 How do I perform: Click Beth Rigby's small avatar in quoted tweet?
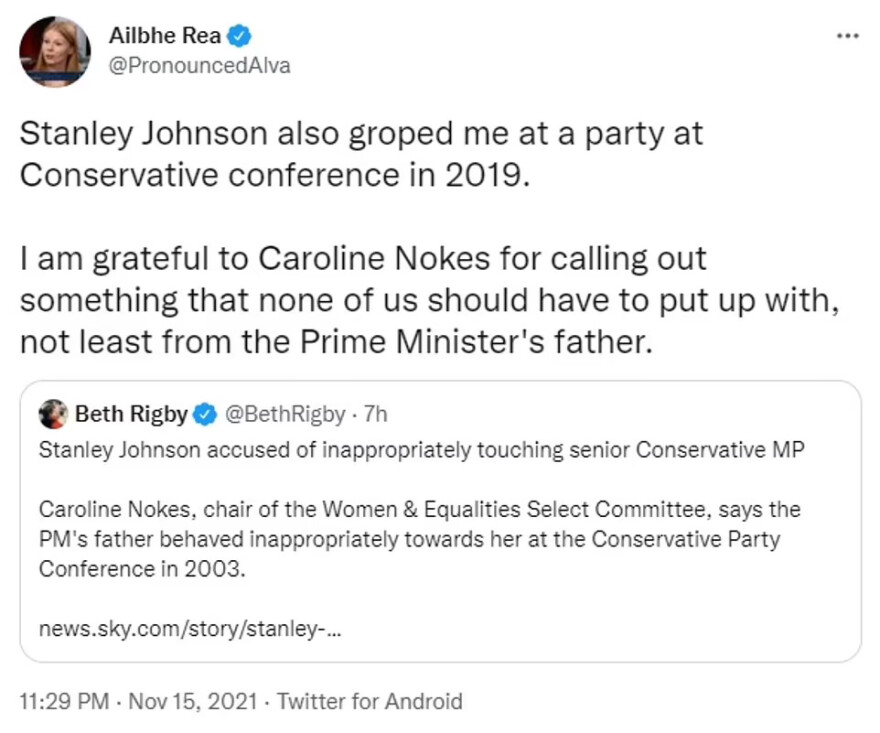click(x=53, y=413)
